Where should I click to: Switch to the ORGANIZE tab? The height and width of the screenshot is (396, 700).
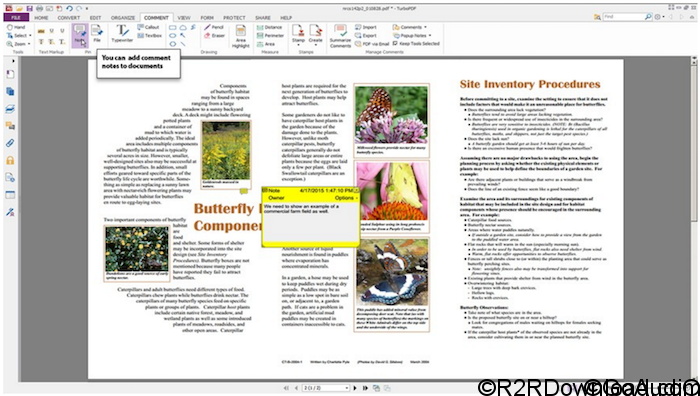(123, 18)
